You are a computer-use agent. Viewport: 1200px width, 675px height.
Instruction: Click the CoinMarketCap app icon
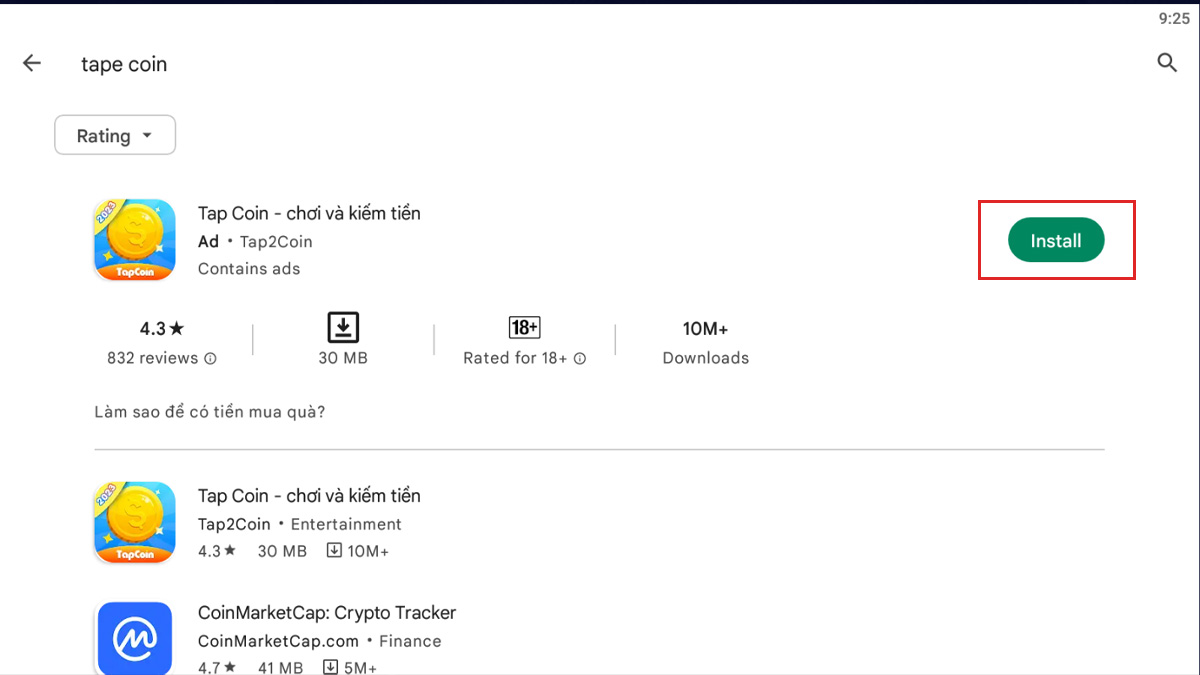tap(134, 638)
